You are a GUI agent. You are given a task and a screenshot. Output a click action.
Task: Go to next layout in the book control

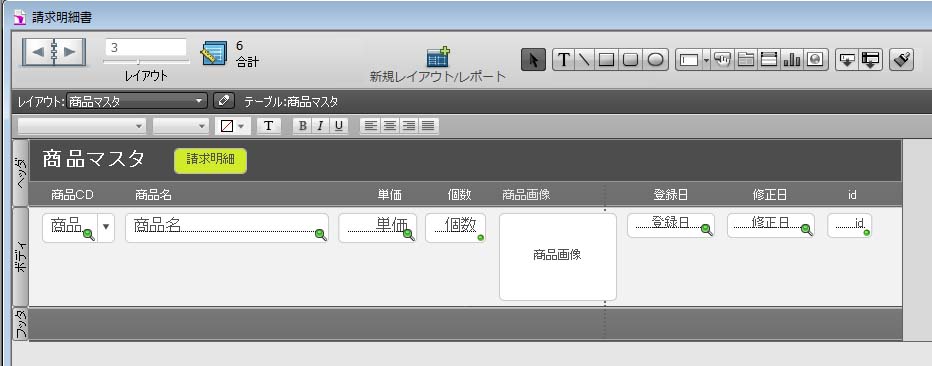coord(70,52)
